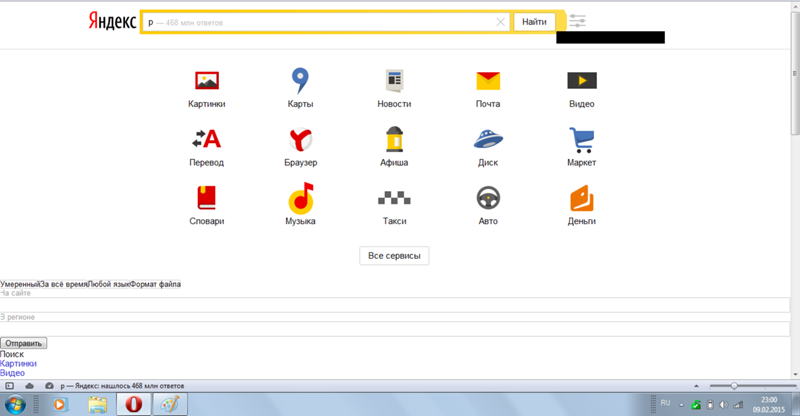
Task: Open the Картинки link at the bottom
Action: (18, 363)
